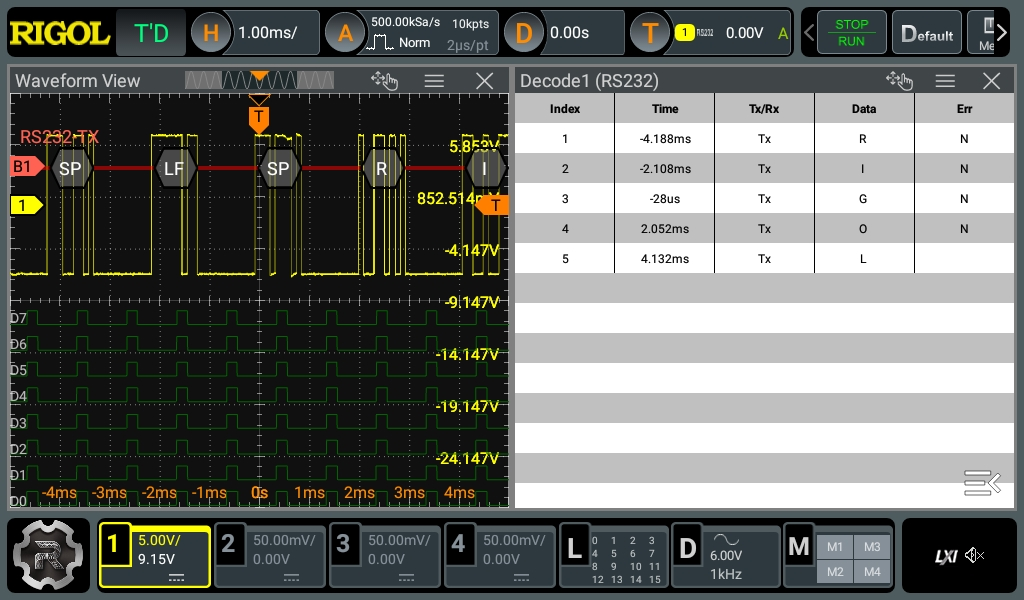This screenshot has height=600, width=1024.
Task: Select the Tx/Rx column header
Action: click(x=764, y=108)
